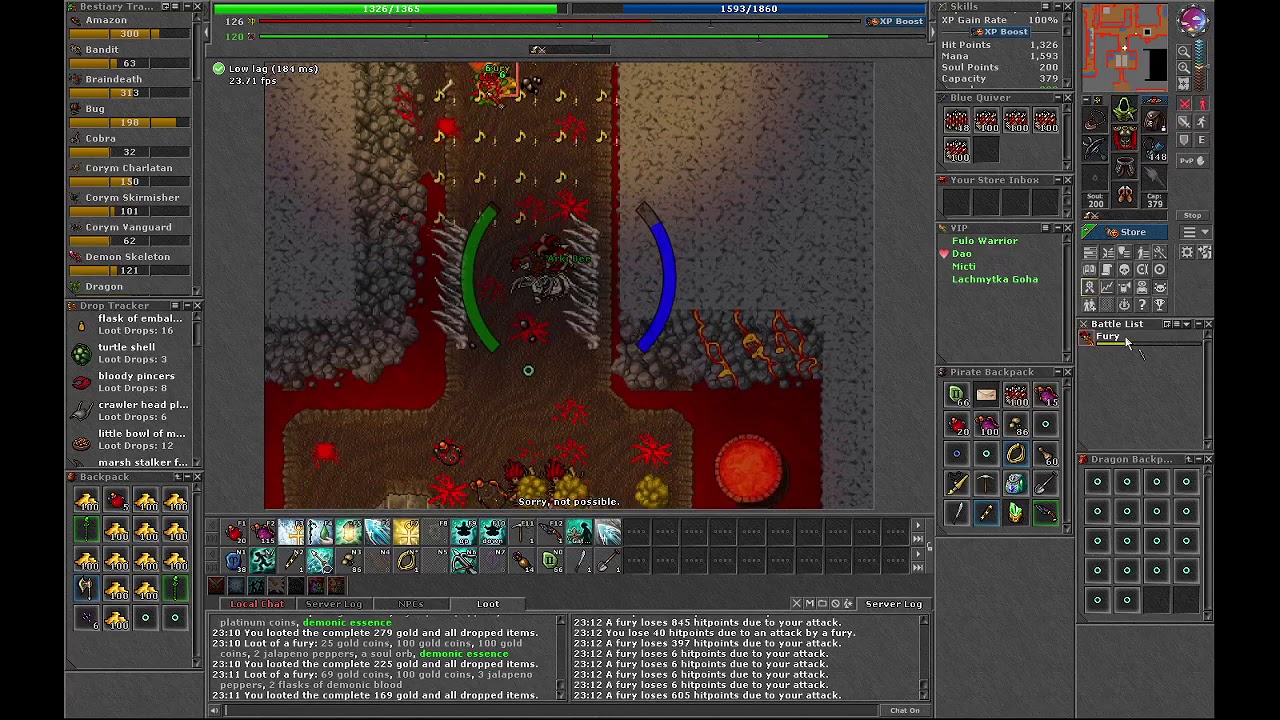1280x720 pixels.
Task: Open the skull bestiary icon in sidebar
Action: 1124,270
